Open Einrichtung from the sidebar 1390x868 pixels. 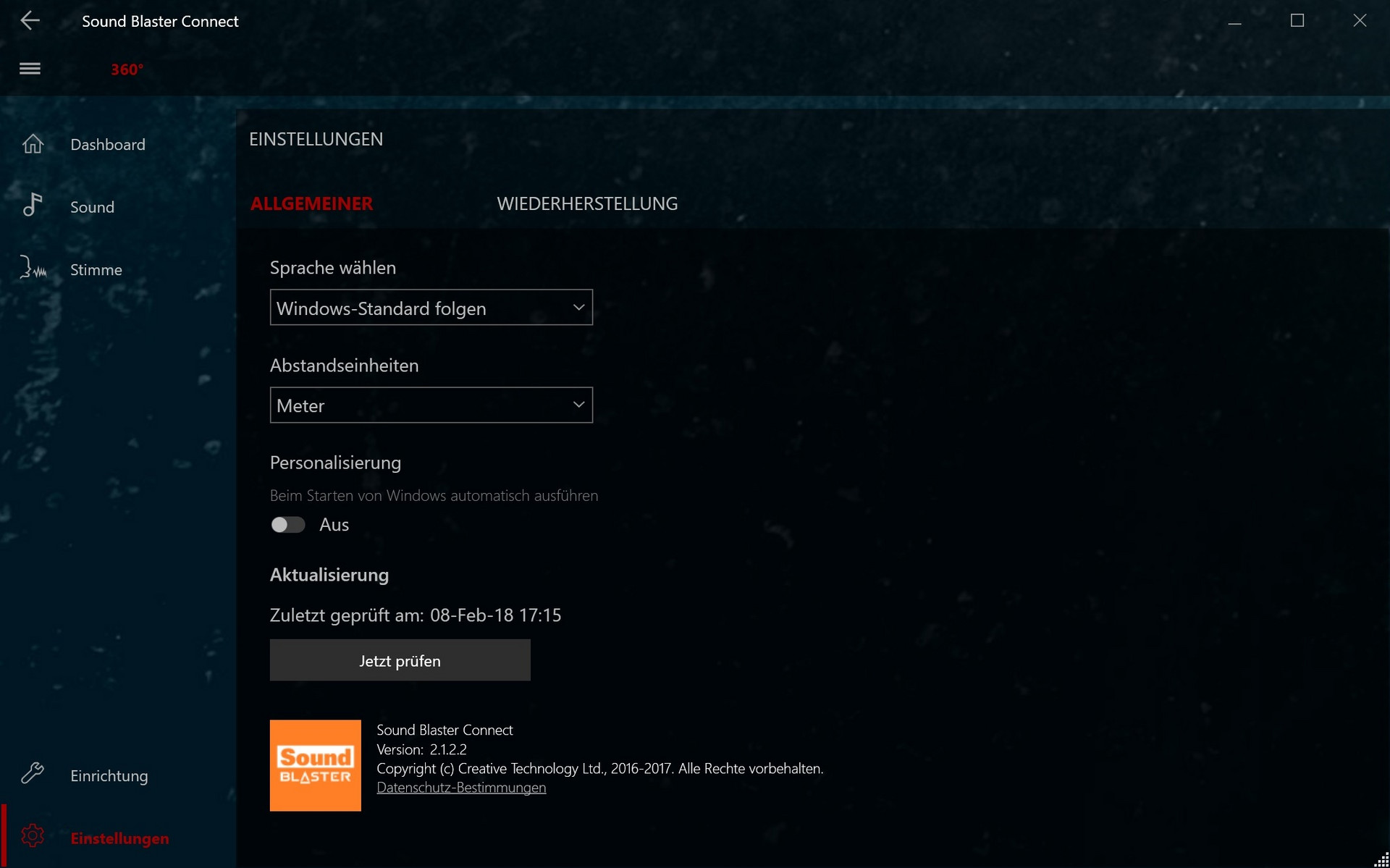pyautogui.click(x=109, y=776)
